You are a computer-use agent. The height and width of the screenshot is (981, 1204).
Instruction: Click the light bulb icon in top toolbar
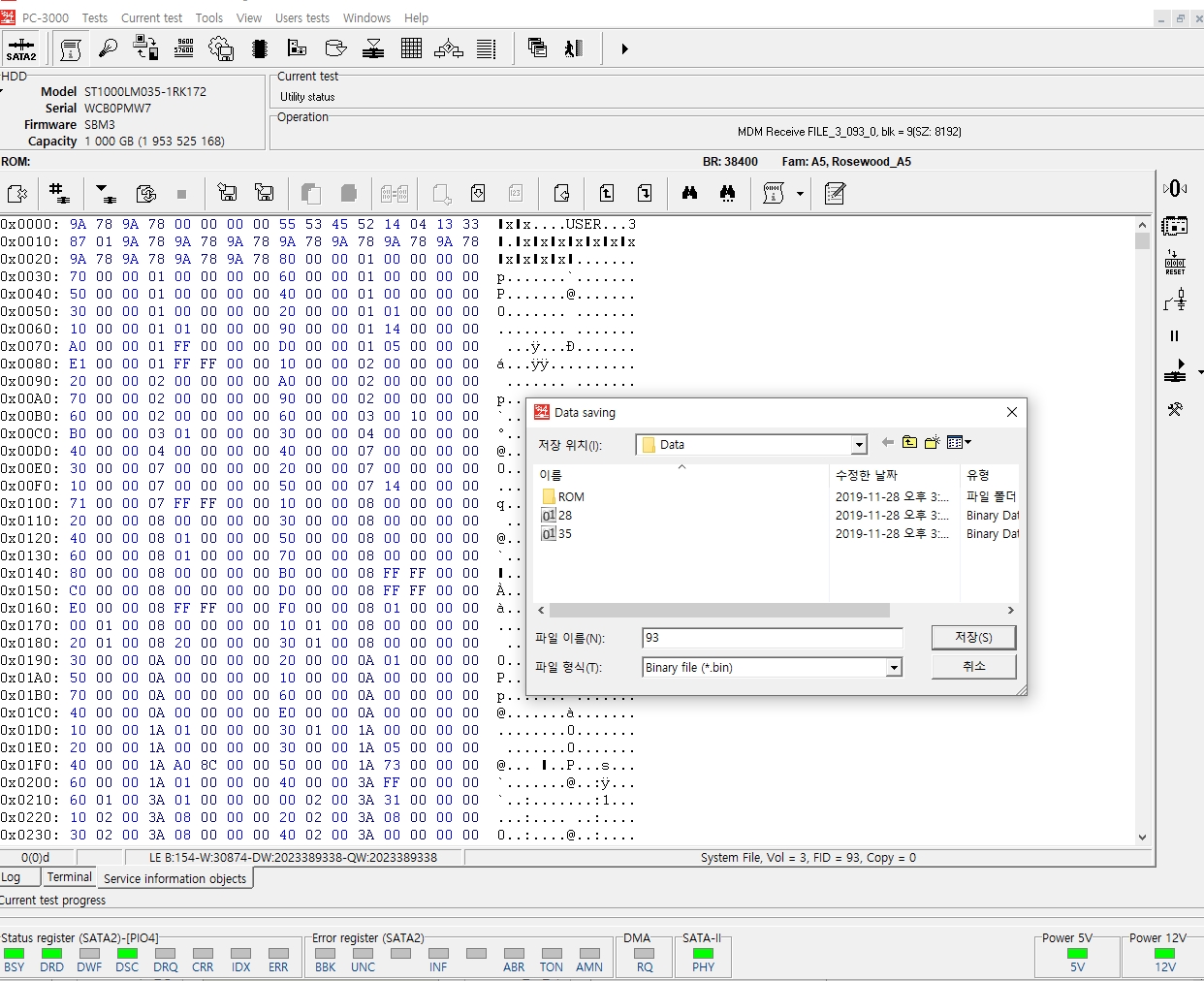(x=108, y=48)
